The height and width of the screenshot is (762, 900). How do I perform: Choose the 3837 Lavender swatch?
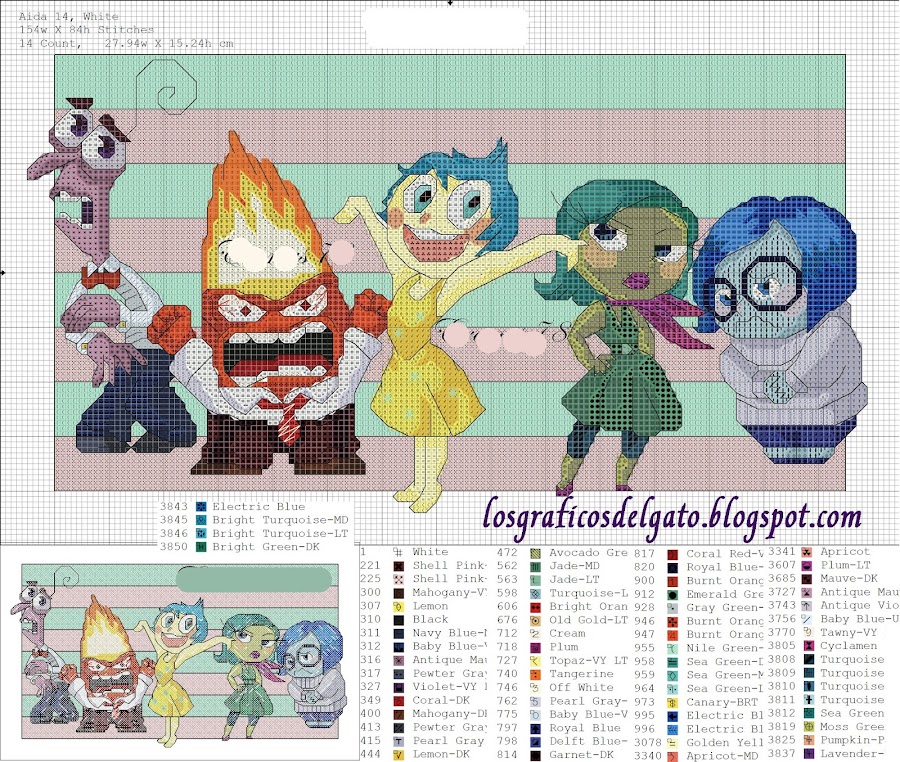tap(807, 754)
